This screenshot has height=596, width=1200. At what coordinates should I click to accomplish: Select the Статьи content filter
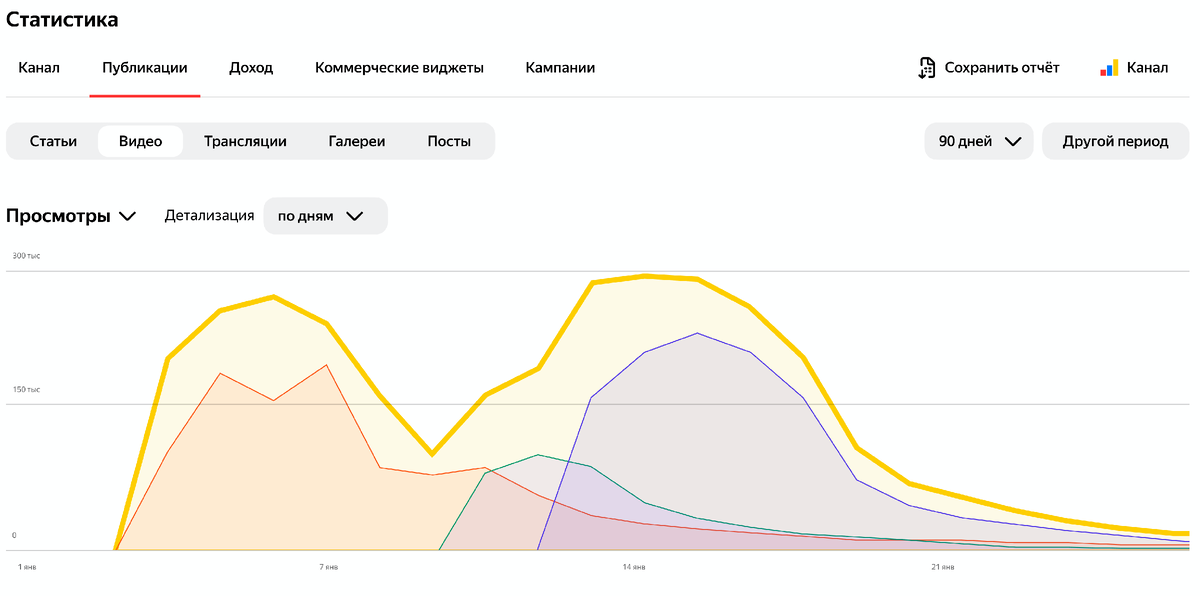point(53,141)
